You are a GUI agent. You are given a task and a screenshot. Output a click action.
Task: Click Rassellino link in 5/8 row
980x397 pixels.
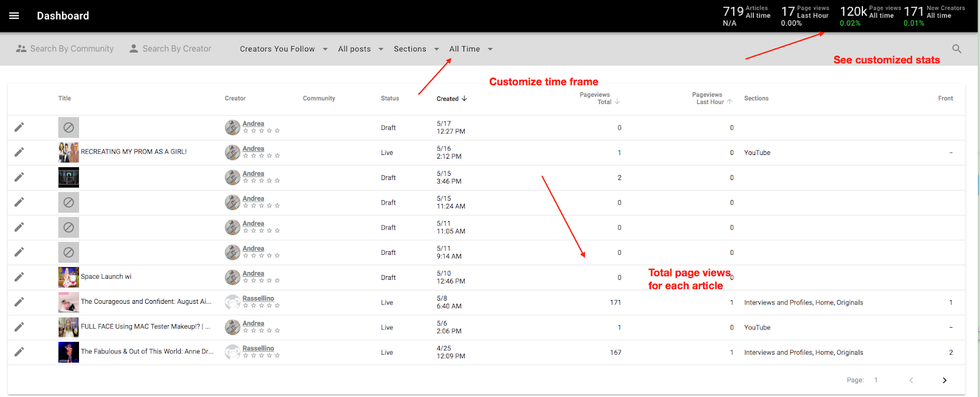click(258, 299)
